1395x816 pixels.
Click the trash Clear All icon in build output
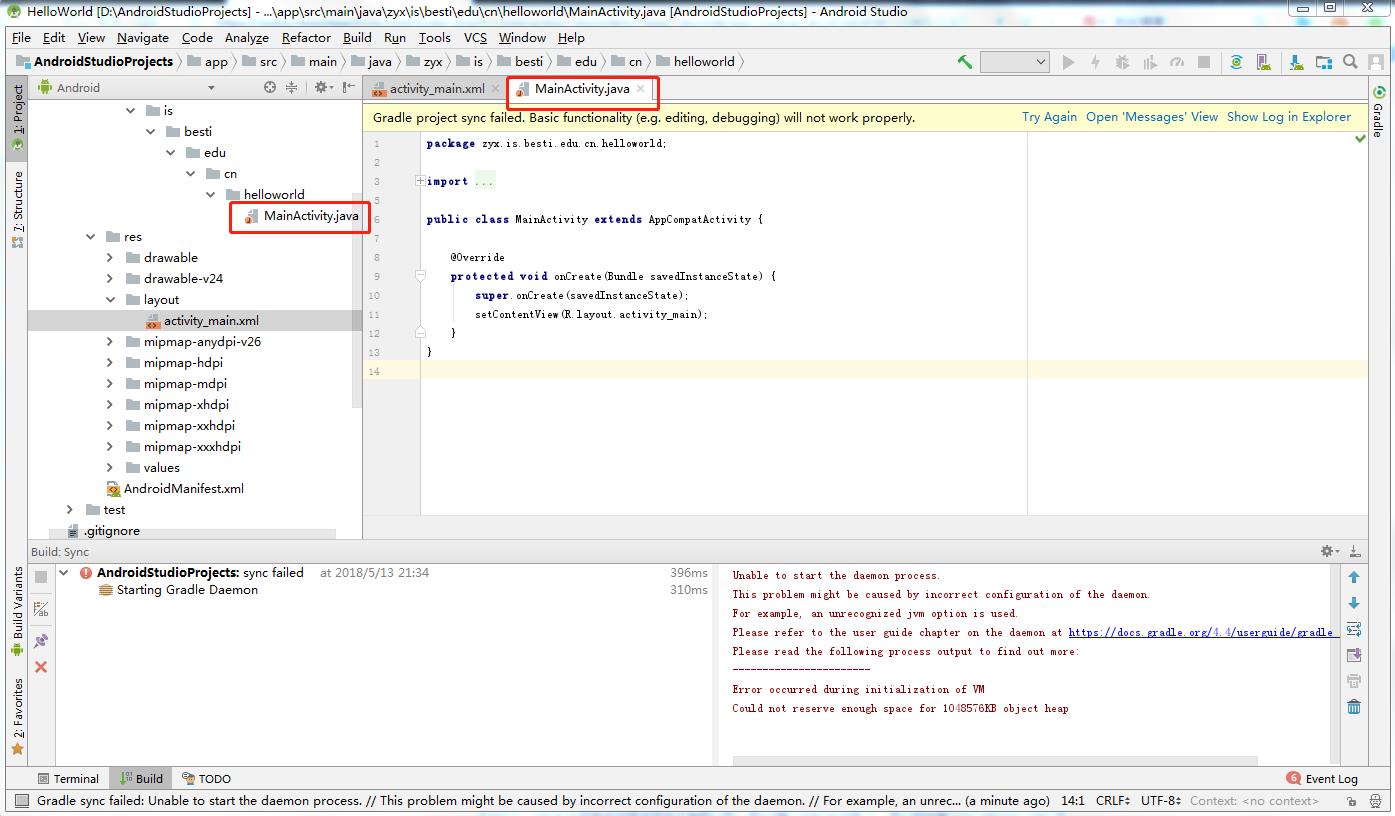click(1354, 708)
